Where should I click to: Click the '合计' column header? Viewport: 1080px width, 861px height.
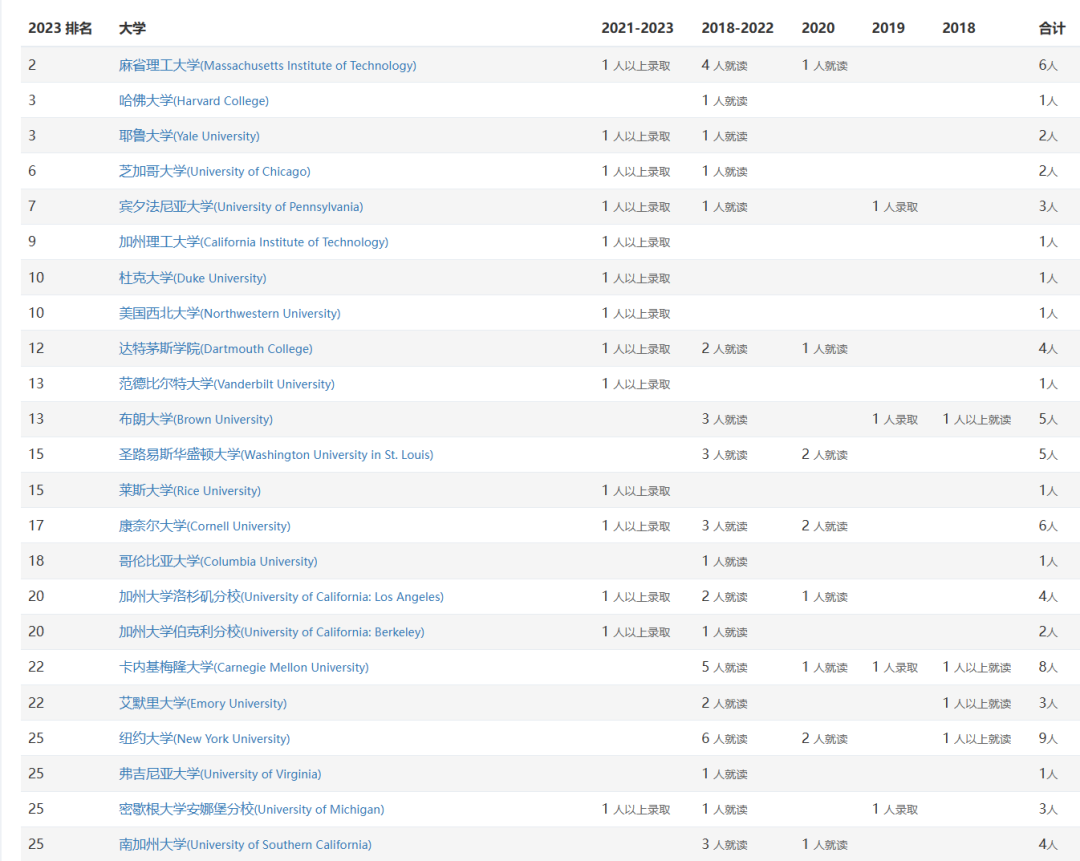click(1052, 28)
